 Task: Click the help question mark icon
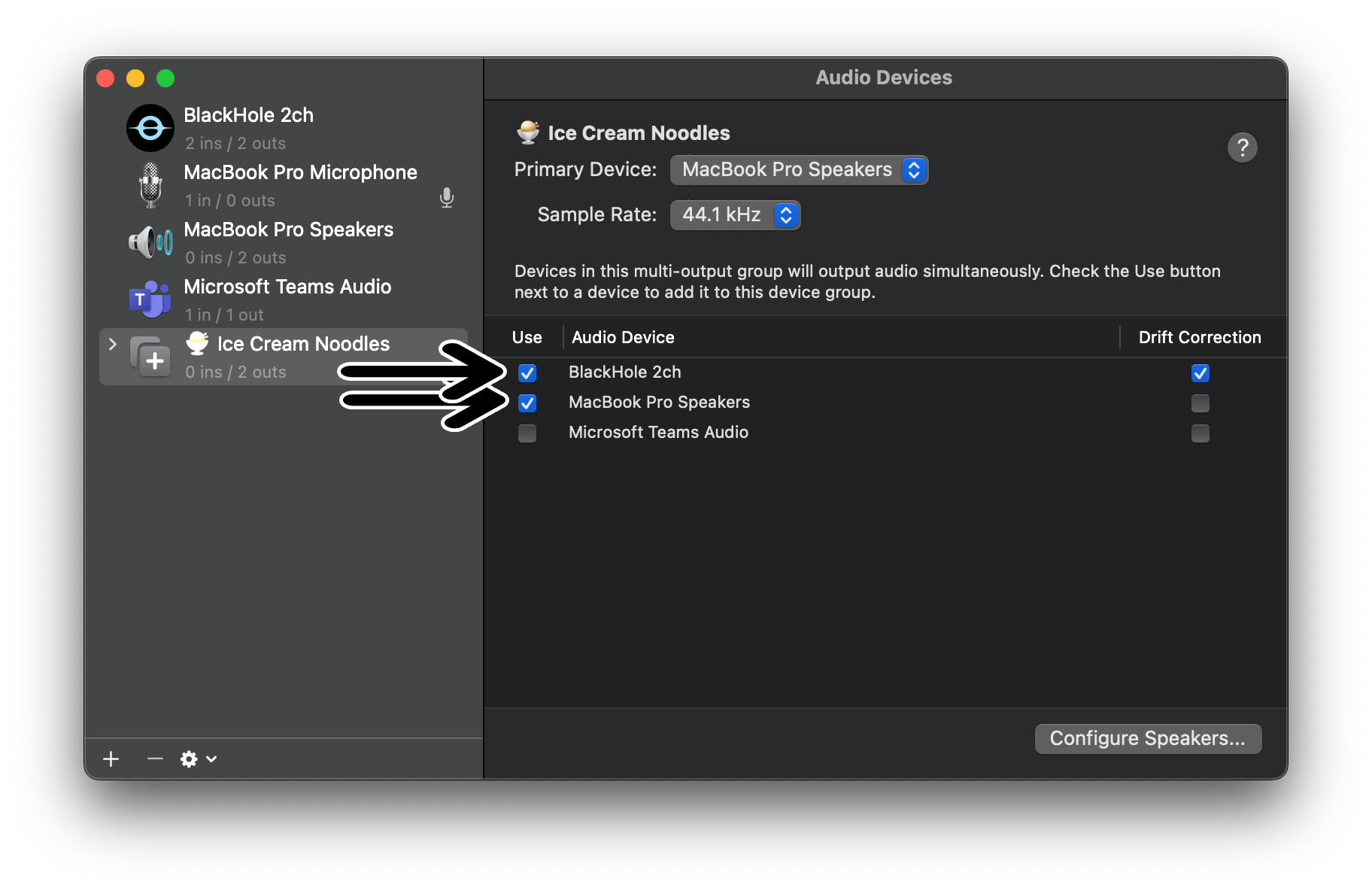1242,147
